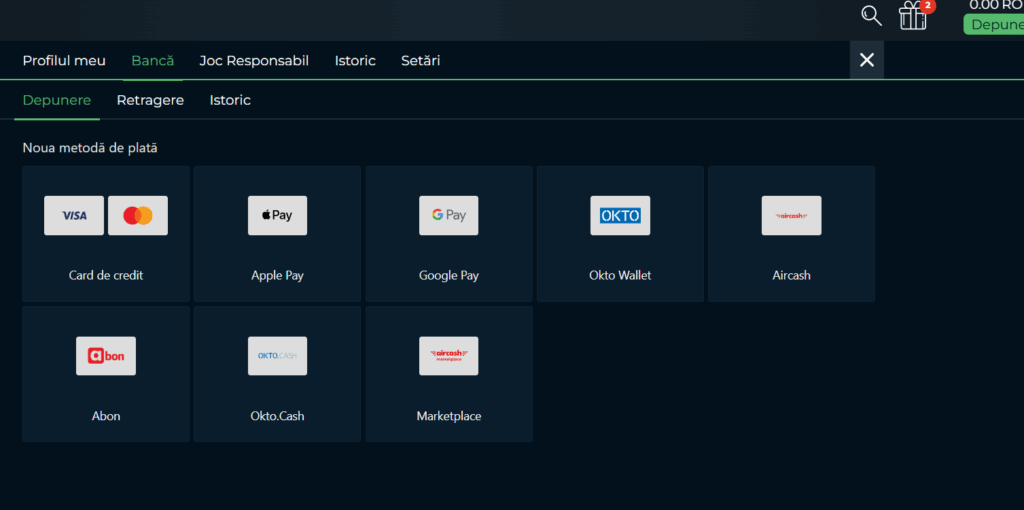
Task: Open the Profilul meu tab
Action: pos(64,61)
